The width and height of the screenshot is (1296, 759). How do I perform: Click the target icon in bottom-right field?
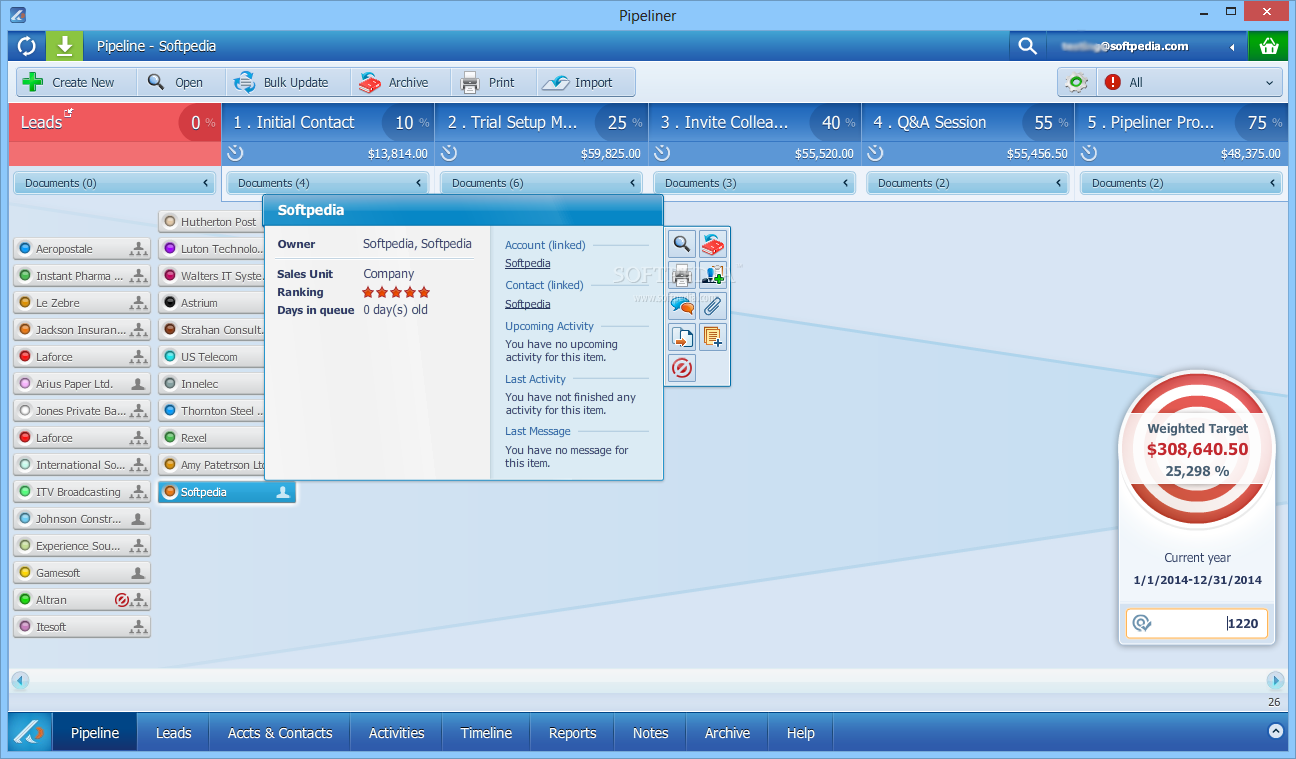pyautogui.click(x=1141, y=624)
